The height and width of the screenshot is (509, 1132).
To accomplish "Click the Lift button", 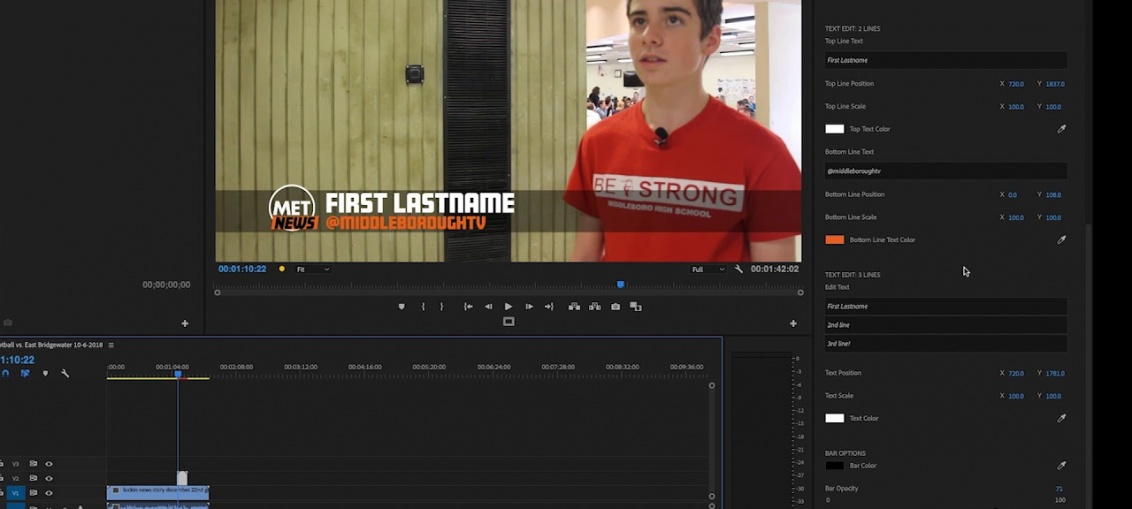I will (x=574, y=307).
